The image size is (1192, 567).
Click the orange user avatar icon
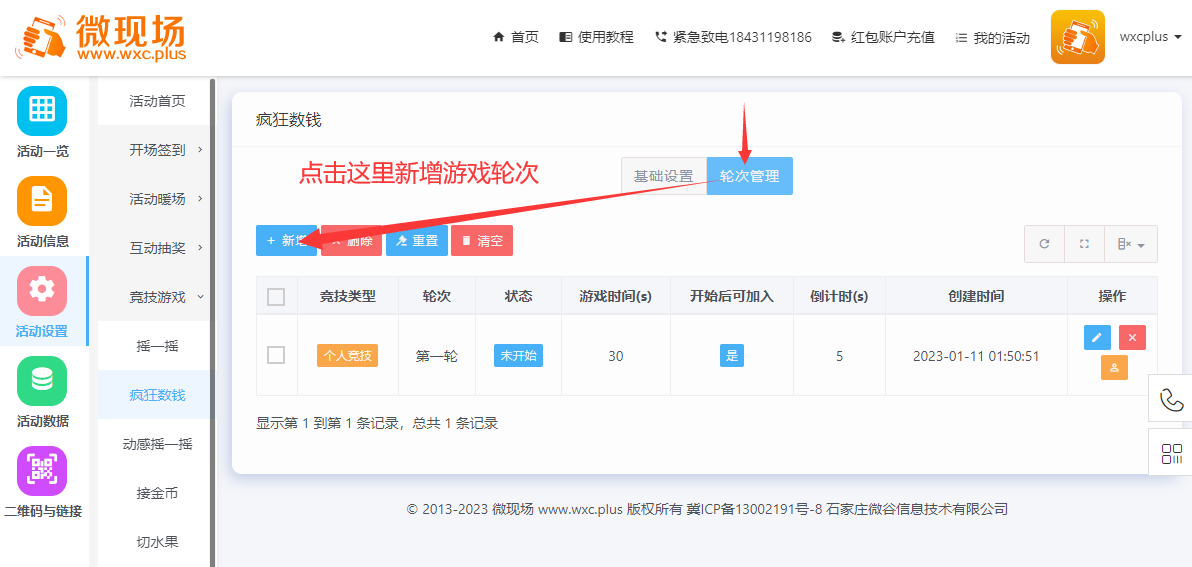click(1077, 37)
